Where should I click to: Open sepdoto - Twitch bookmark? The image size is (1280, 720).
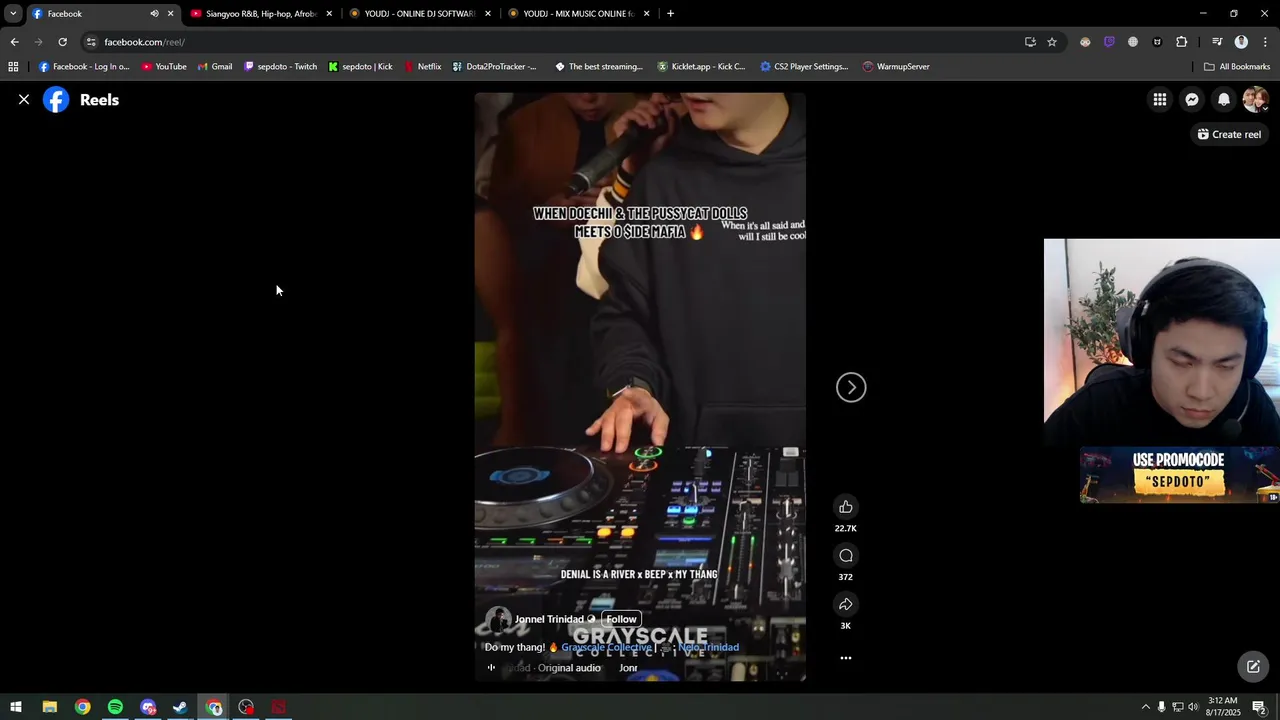(280, 67)
